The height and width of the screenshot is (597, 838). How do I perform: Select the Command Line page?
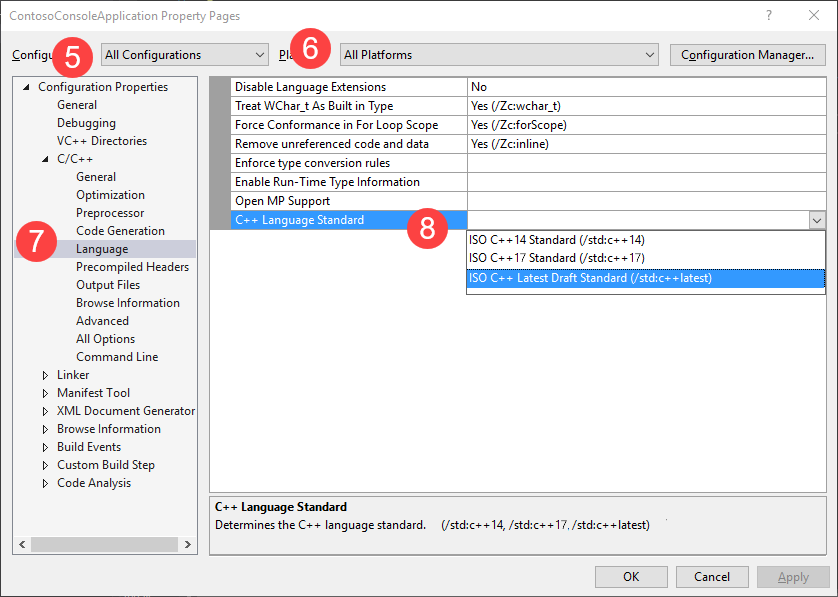(x=117, y=356)
